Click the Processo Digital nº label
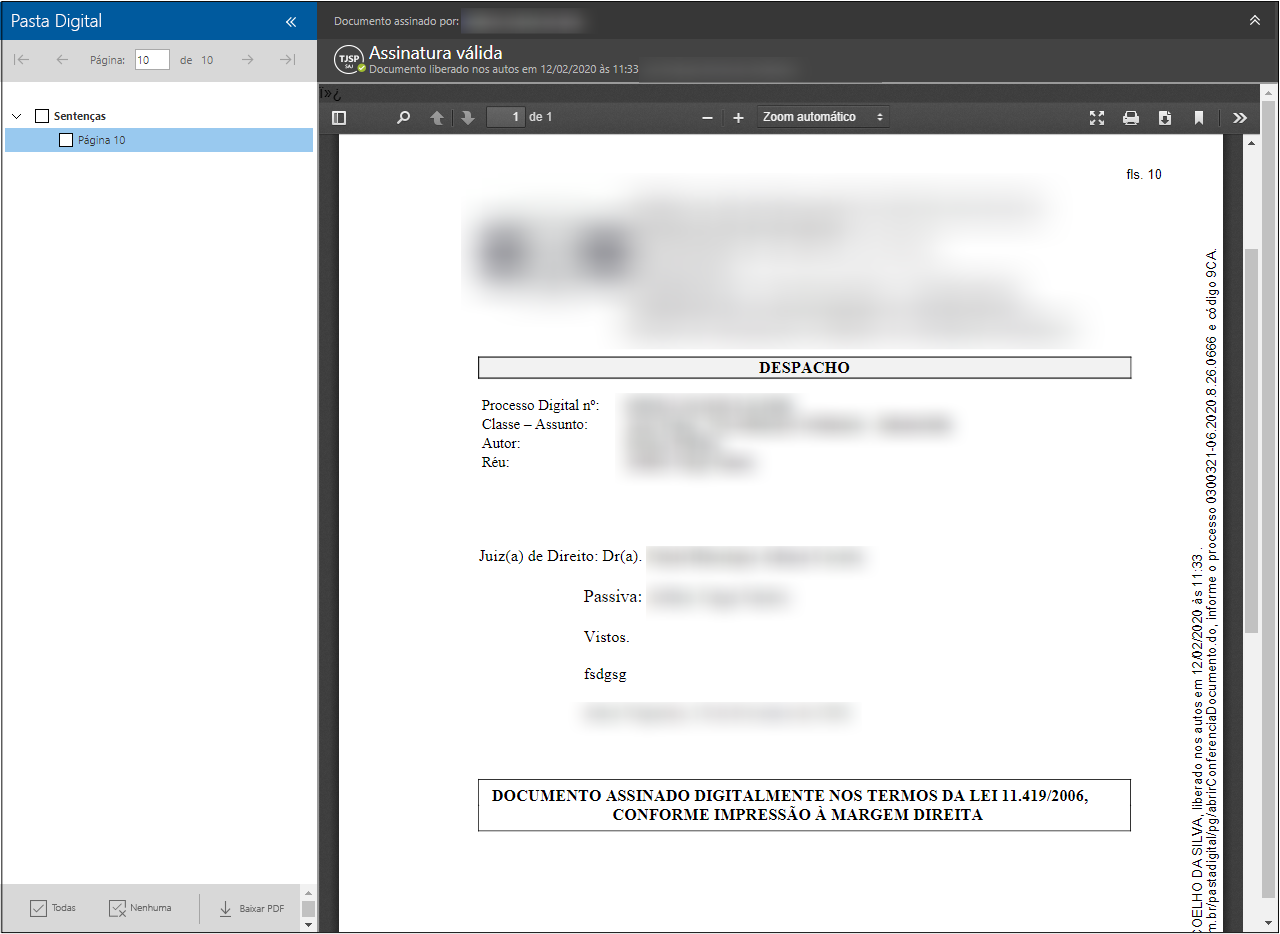 pyautogui.click(x=540, y=405)
